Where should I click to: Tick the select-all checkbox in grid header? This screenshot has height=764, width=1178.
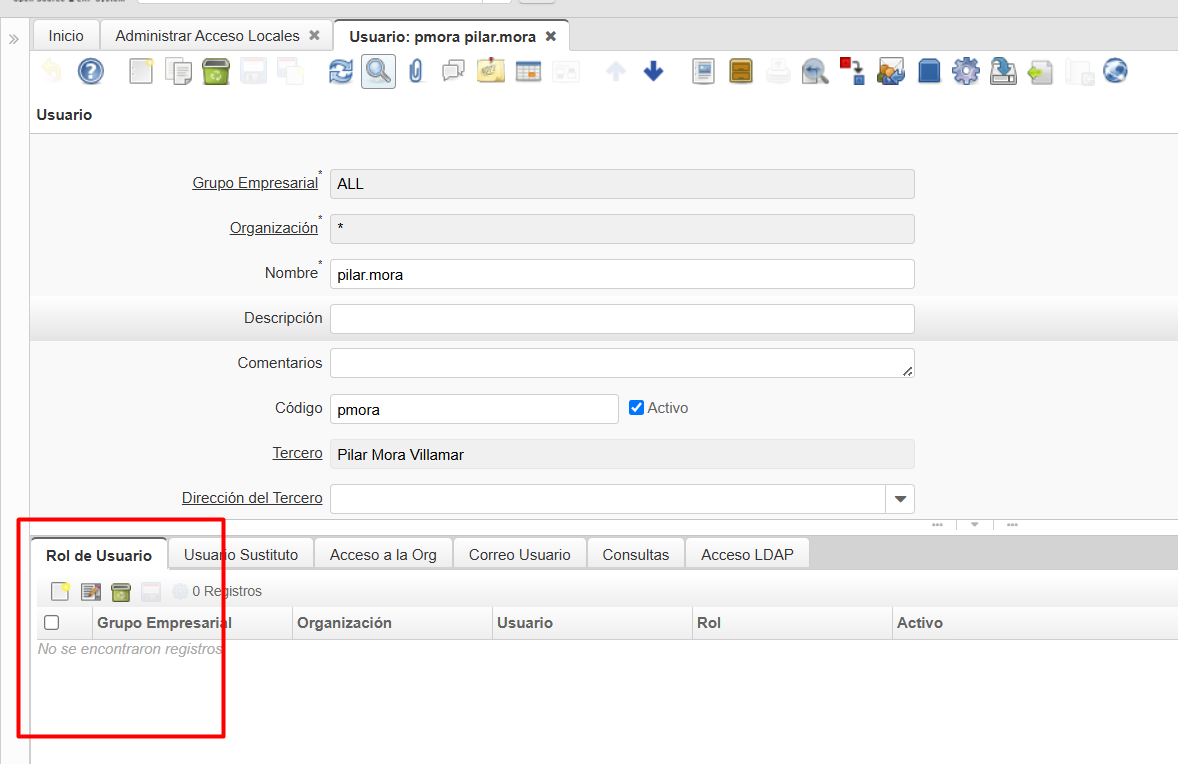(x=52, y=623)
